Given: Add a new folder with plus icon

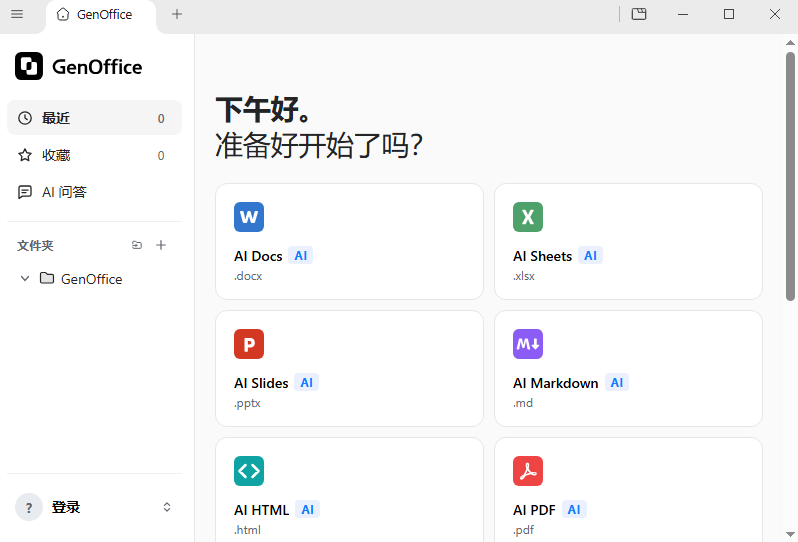Looking at the screenshot, I should tap(161, 245).
